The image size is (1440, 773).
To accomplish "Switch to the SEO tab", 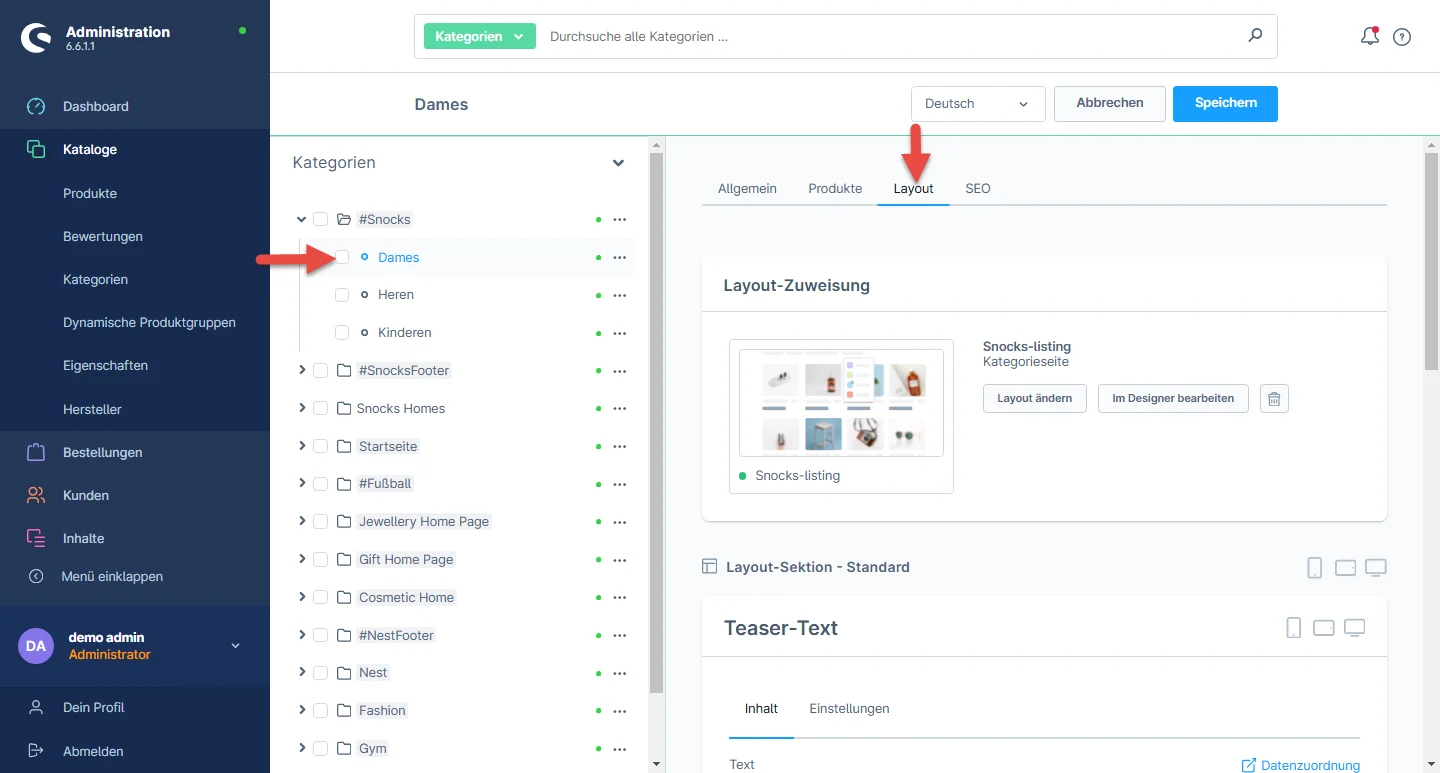I will coord(977,188).
